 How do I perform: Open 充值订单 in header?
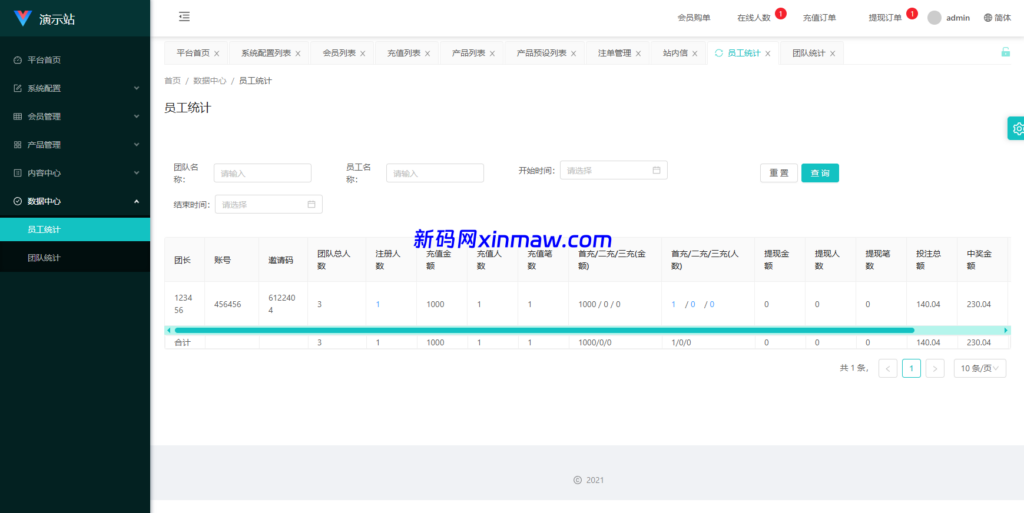[819, 18]
